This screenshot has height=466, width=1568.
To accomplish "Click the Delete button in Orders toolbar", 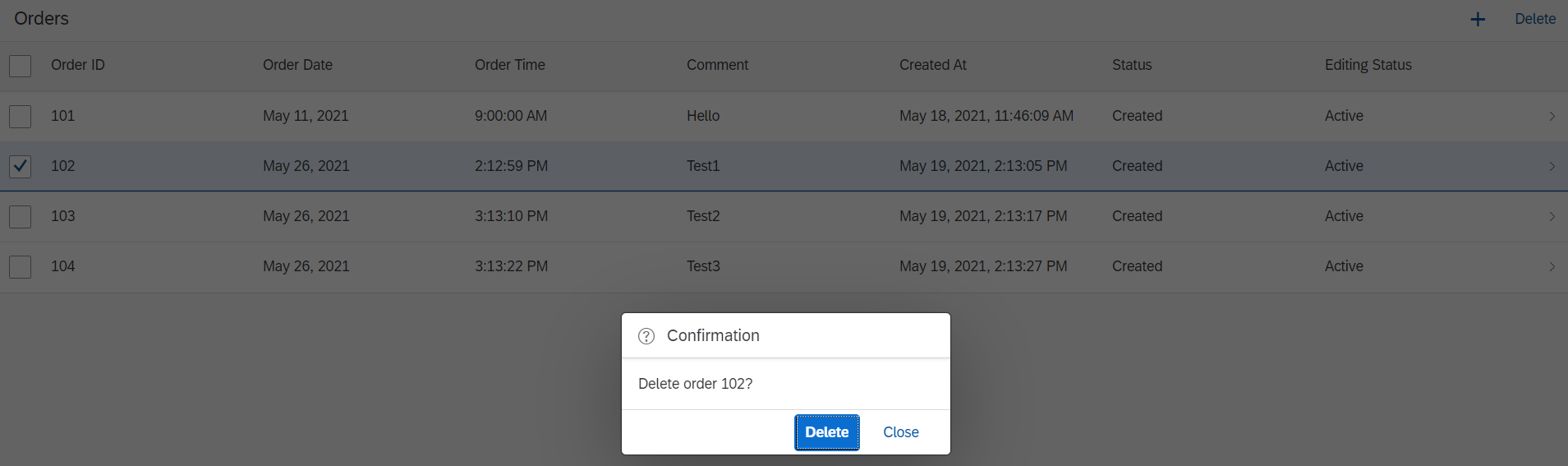I will tap(1534, 19).
